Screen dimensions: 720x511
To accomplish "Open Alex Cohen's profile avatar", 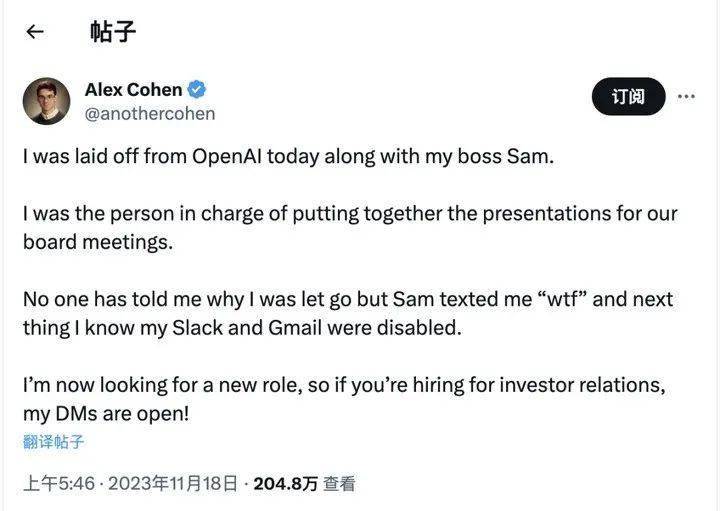I will pyautogui.click(x=46, y=101).
